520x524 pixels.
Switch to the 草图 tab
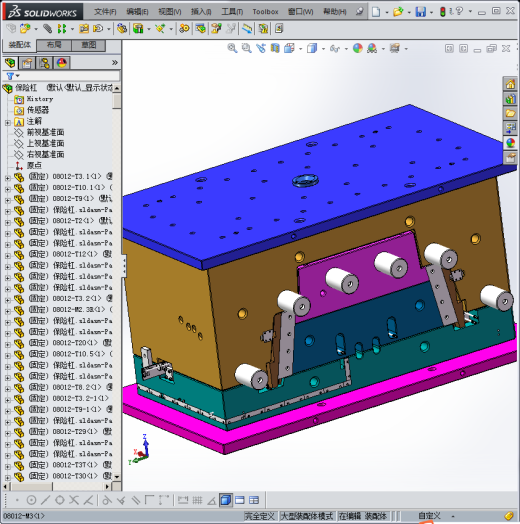point(89,45)
